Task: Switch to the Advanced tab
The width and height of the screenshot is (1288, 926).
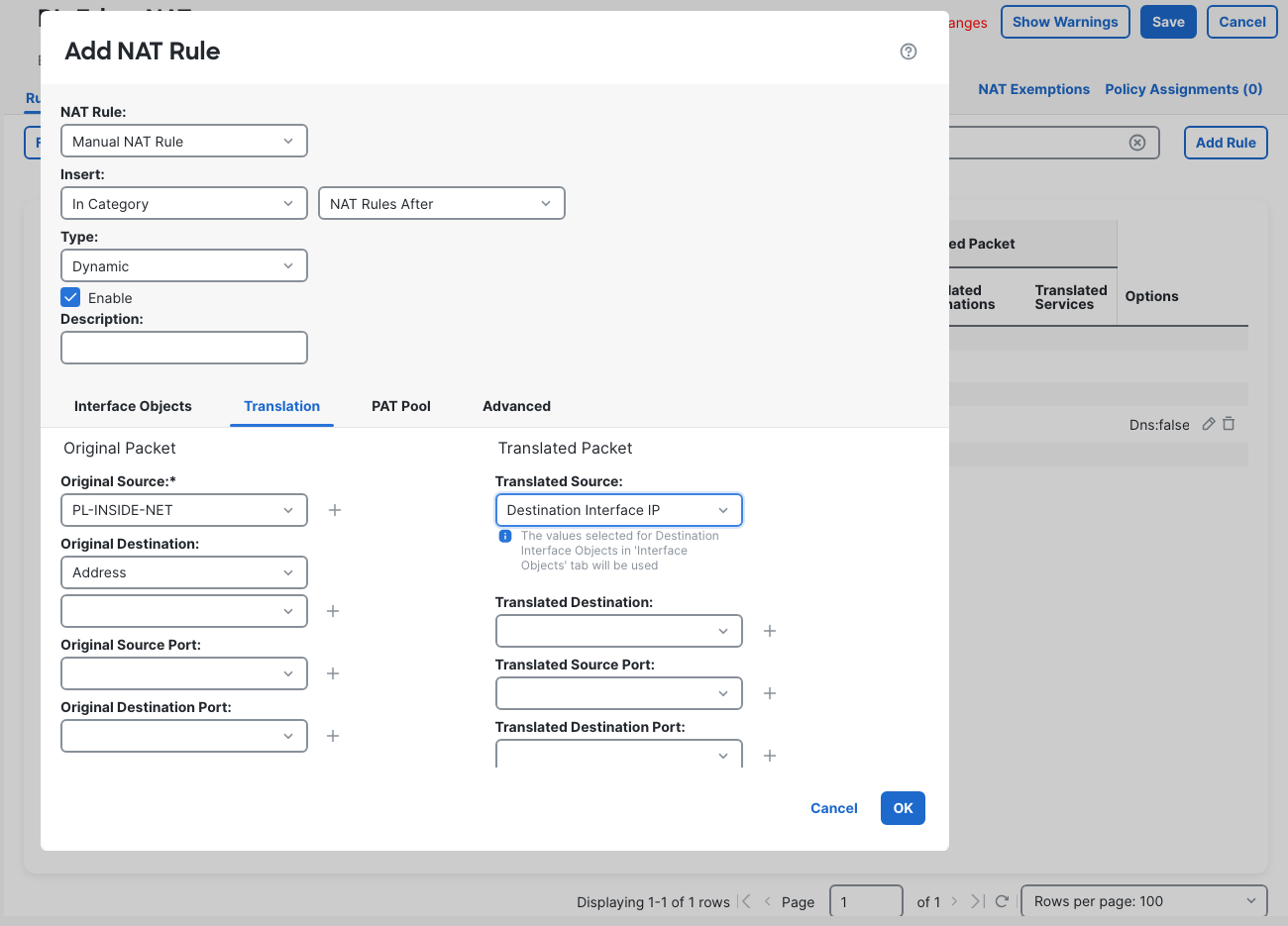Action: point(517,406)
